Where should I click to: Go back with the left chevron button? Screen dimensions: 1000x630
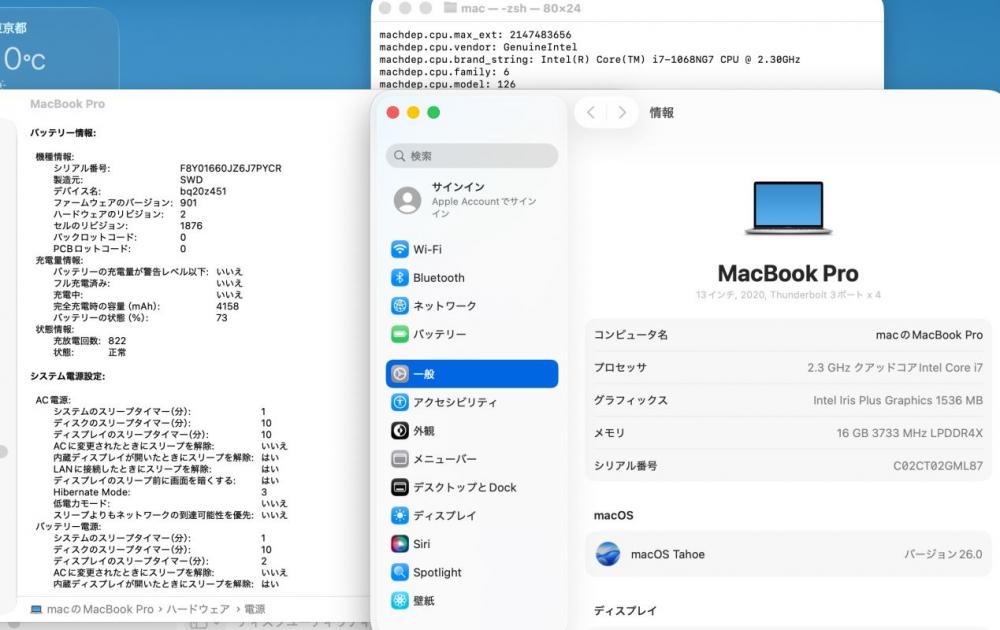[591, 113]
